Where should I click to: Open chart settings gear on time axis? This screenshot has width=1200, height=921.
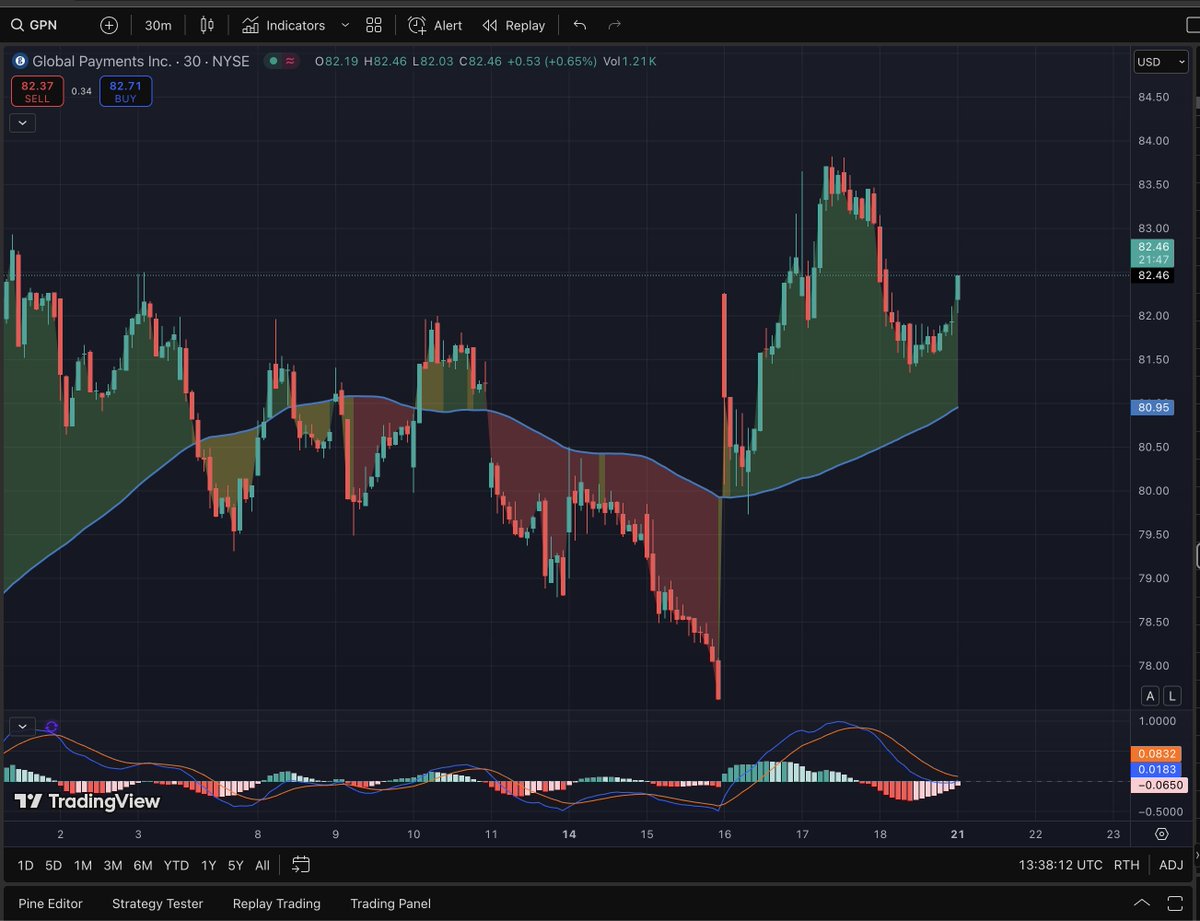tap(1161, 833)
